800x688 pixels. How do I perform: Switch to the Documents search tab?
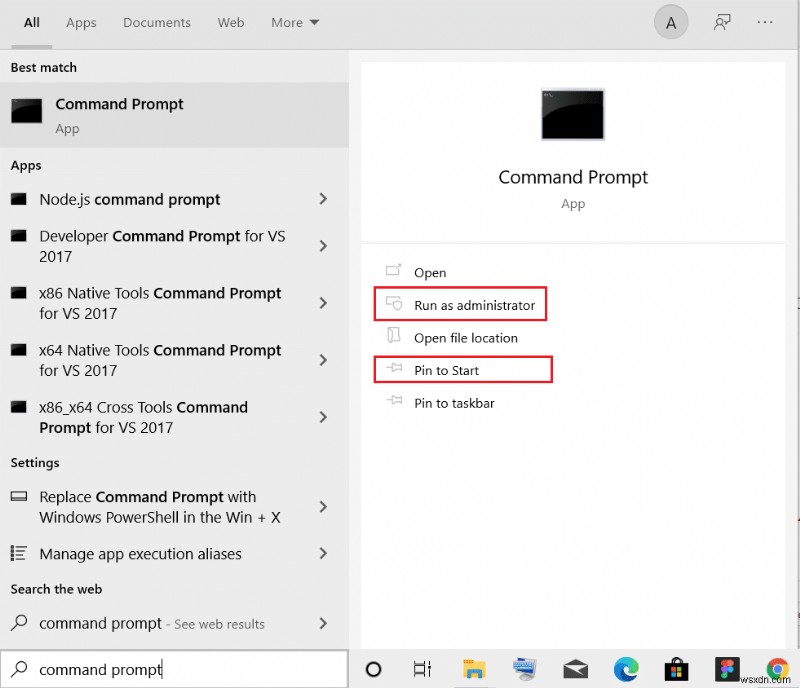click(156, 22)
